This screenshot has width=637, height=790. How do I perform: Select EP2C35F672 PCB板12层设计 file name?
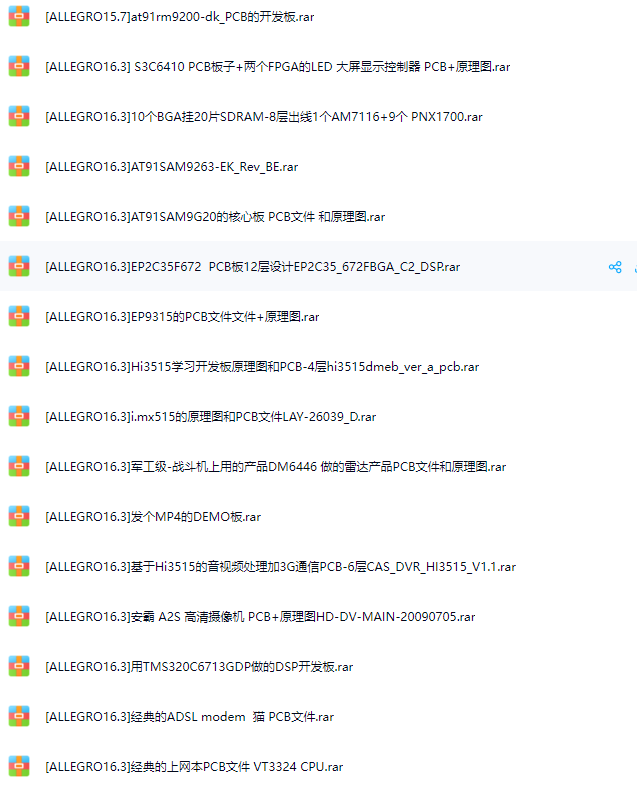tap(252, 267)
